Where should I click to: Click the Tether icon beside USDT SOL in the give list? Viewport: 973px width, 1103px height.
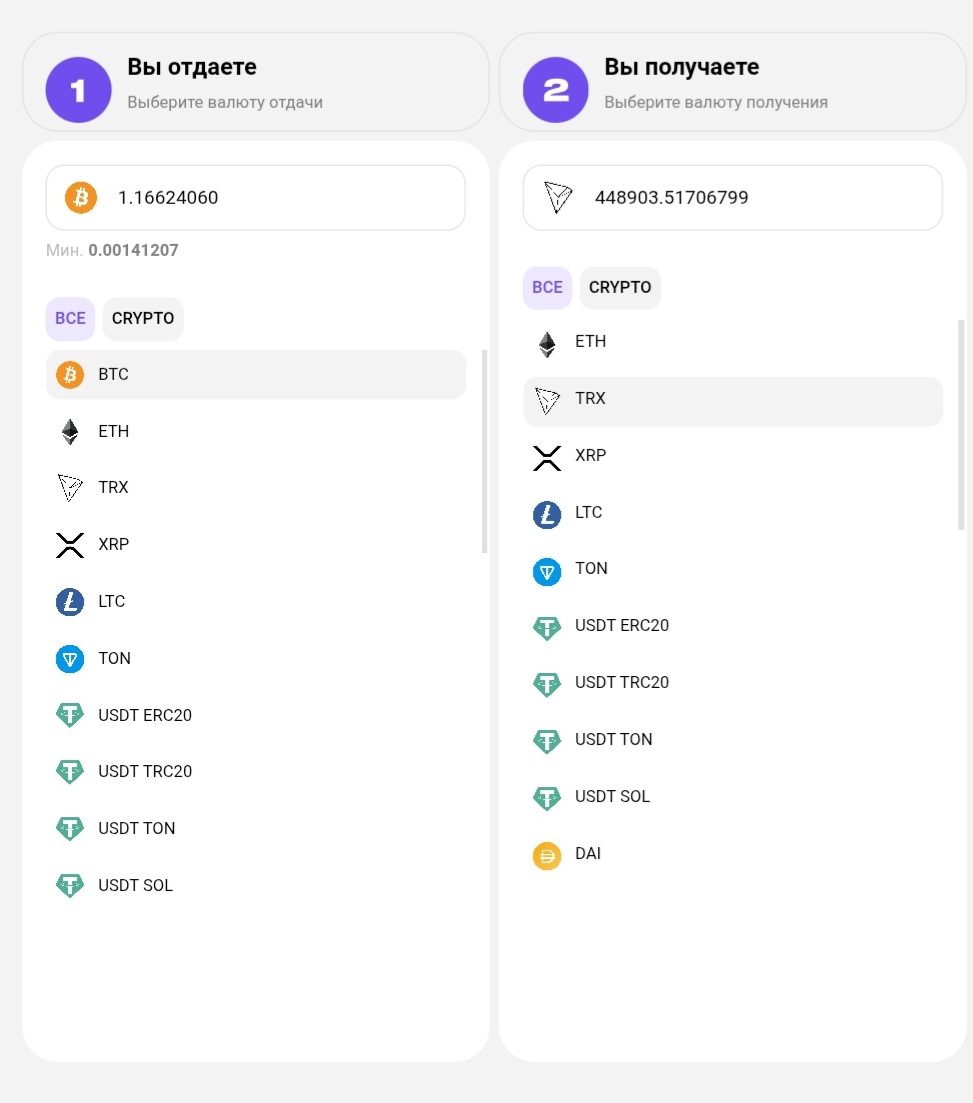click(x=70, y=886)
